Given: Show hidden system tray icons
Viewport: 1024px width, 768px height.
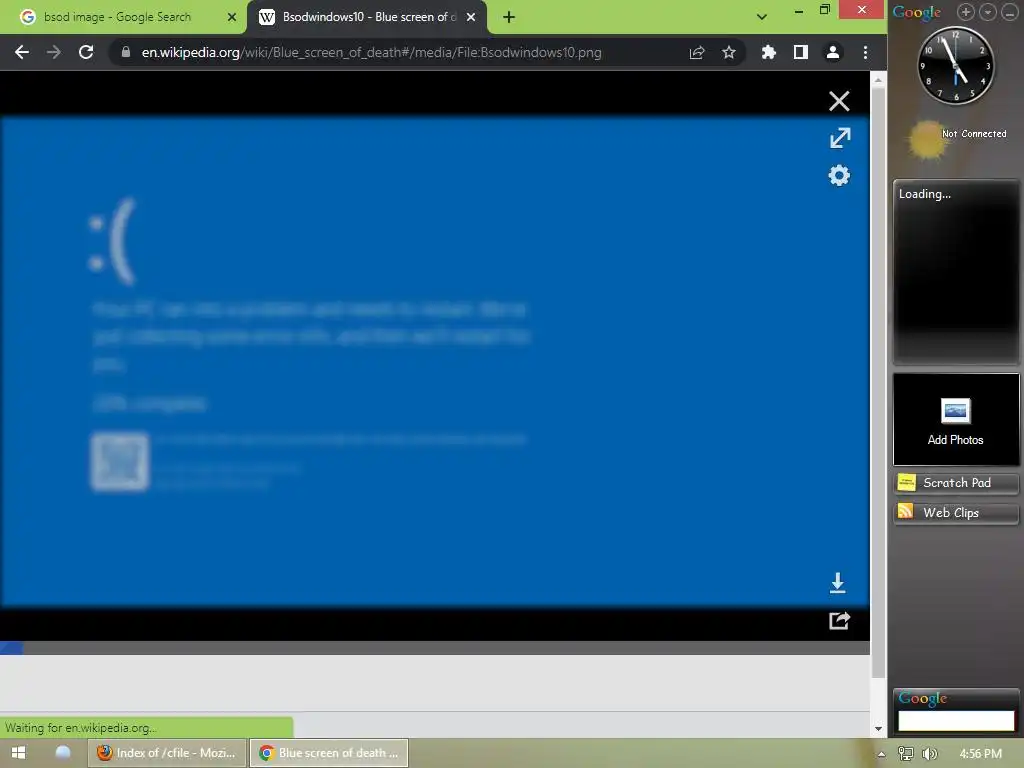Looking at the screenshot, I should [x=882, y=754].
